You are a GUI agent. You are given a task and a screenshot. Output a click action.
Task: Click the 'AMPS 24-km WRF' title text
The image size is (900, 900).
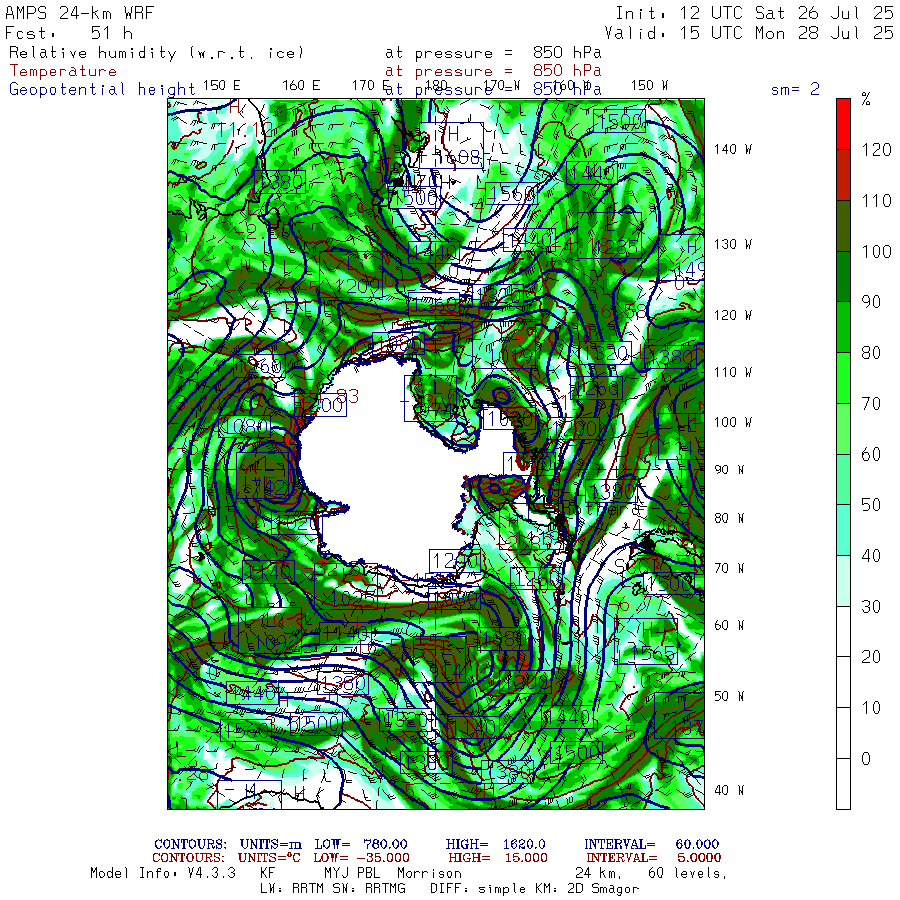coord(80,13)
